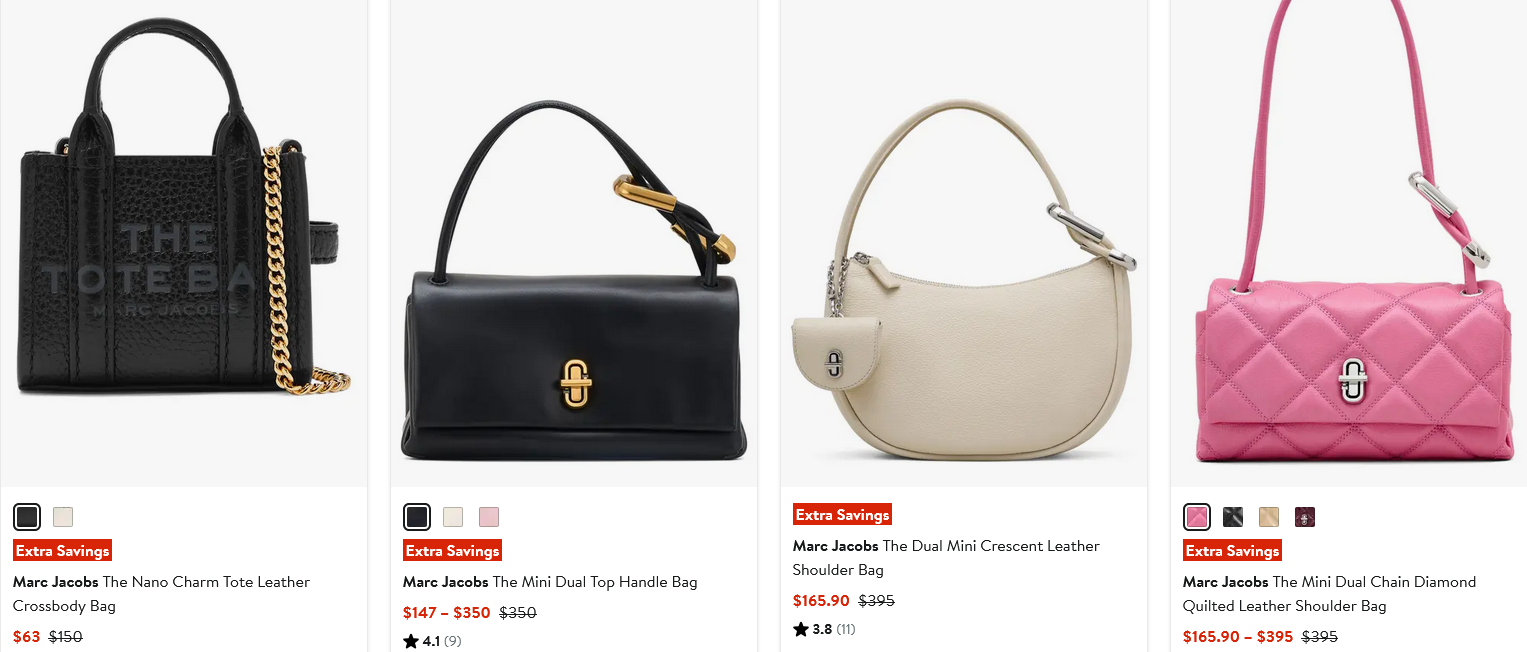Pick black swatch for Diamond Quilted Shoulder Bag
Image resolution: width=1527 pixels, height=652 pixels.
pyautogui.click(x=1233, y=517)
